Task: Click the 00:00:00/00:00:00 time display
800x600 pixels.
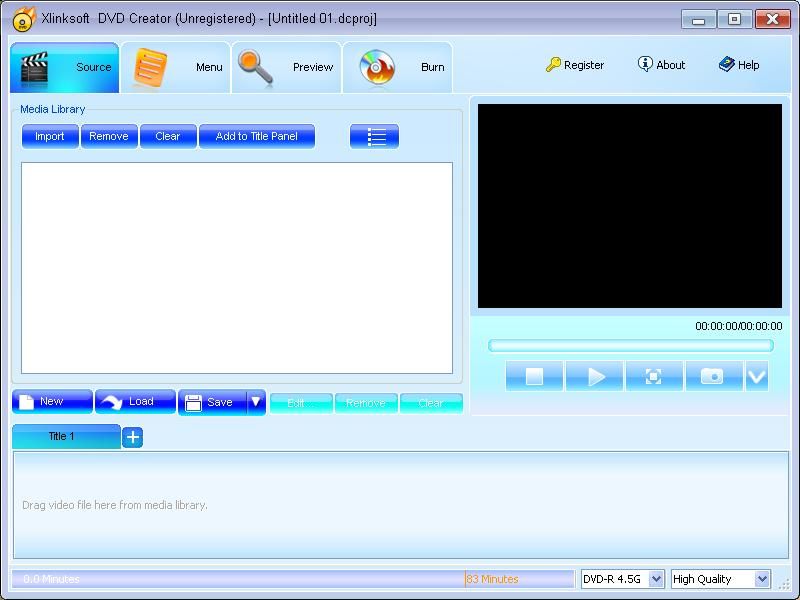Action: point(739,326)
